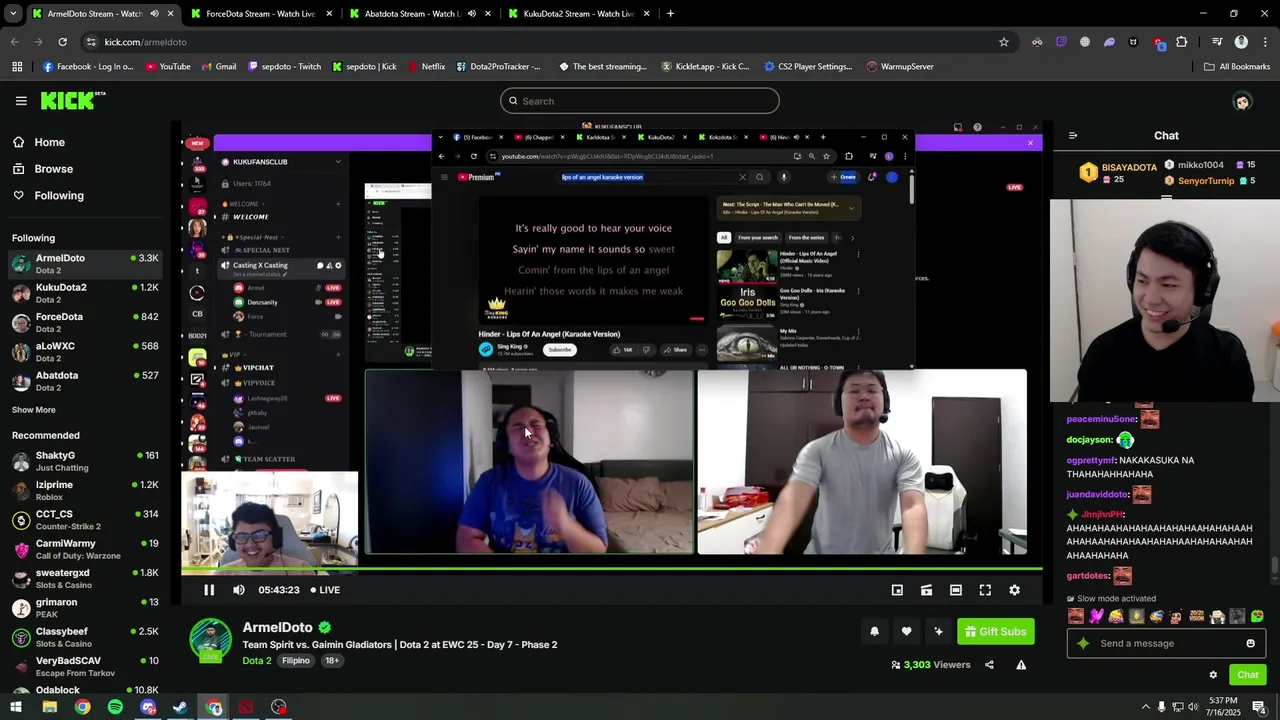Bookmark this page with star icon
1280x720 pixels.
[1003, 42]
